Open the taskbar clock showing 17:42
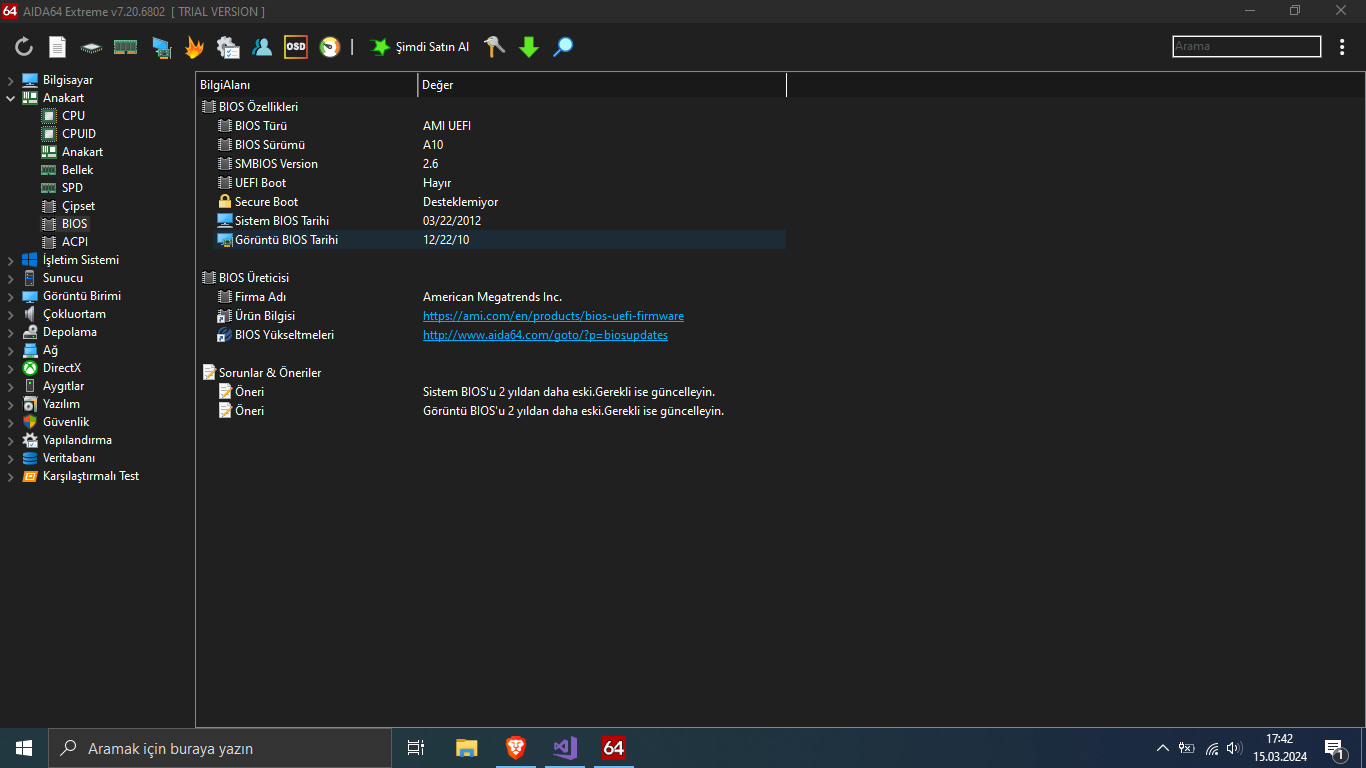Screen dimensions: 1366x768 pos(1280,748)
